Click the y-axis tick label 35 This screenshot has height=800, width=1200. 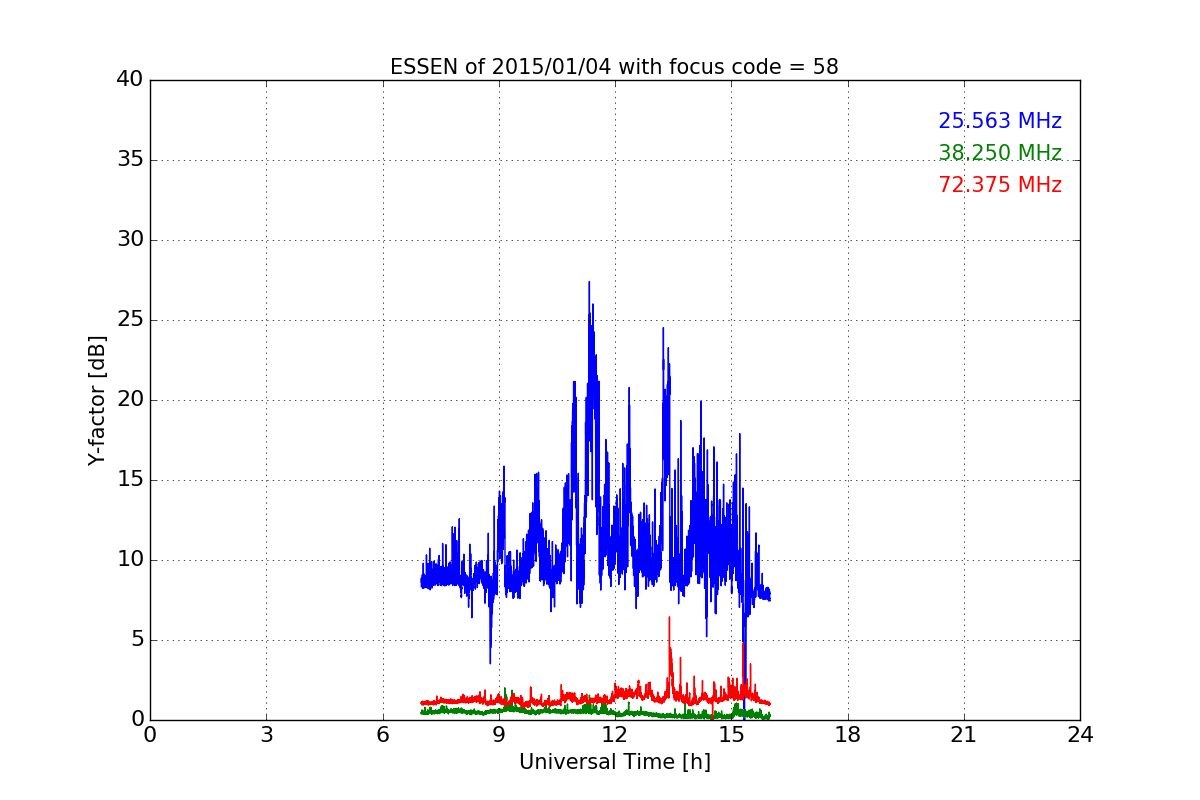130,160
